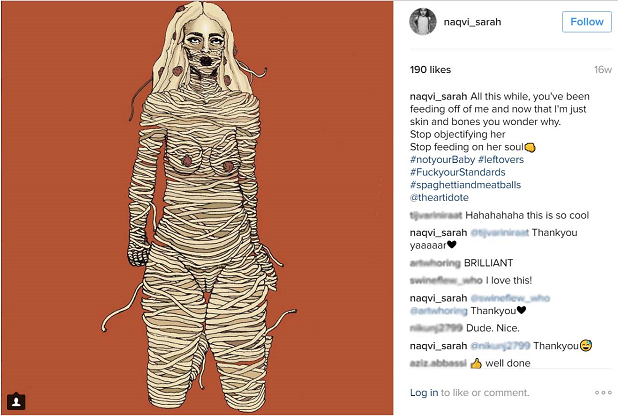Open commenter profile who wrote I love this!
Screen dimensions: 640x418
(446, 281)
